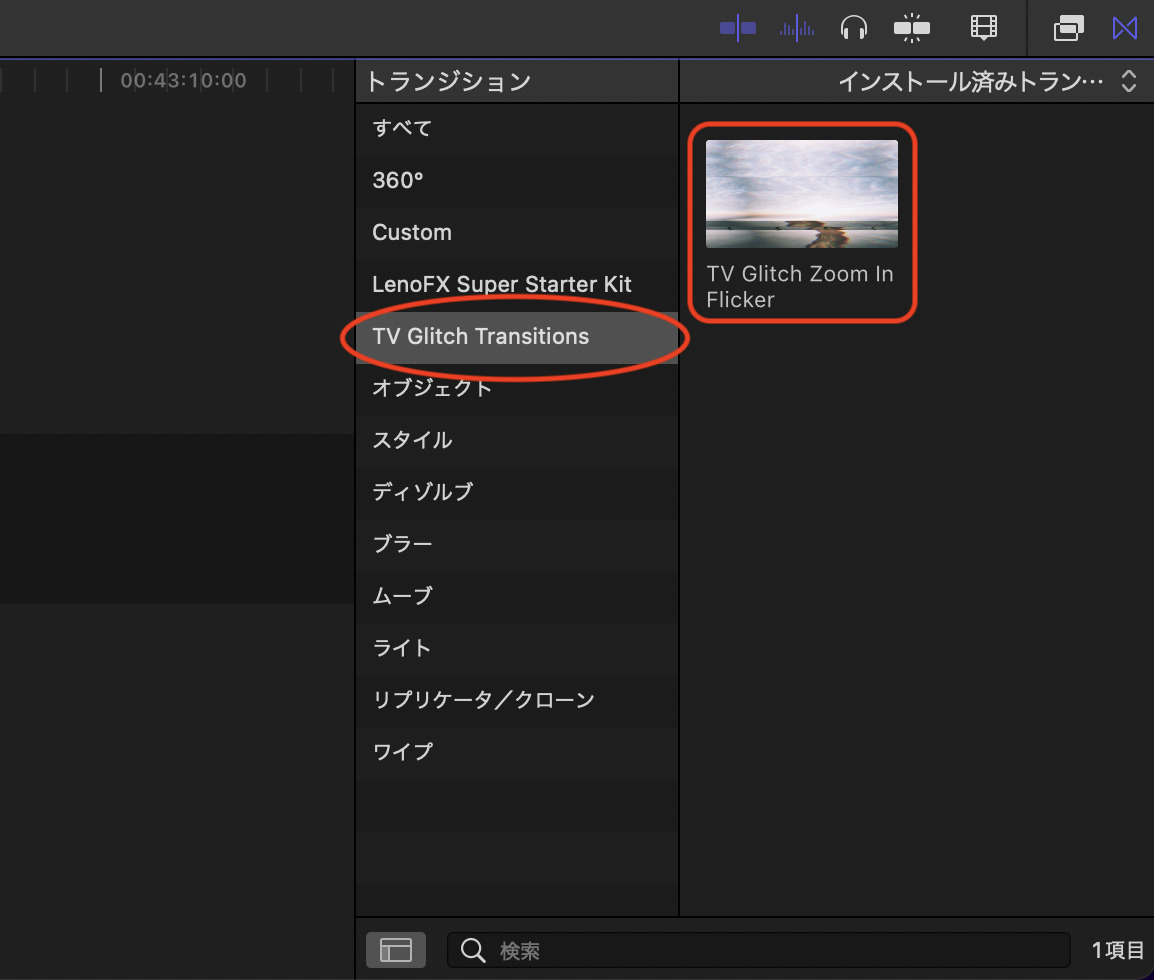The width and height of the screenshot is (1154, 980).
Task: Click the magnifying glass search icon
Action: coord(472,949)
